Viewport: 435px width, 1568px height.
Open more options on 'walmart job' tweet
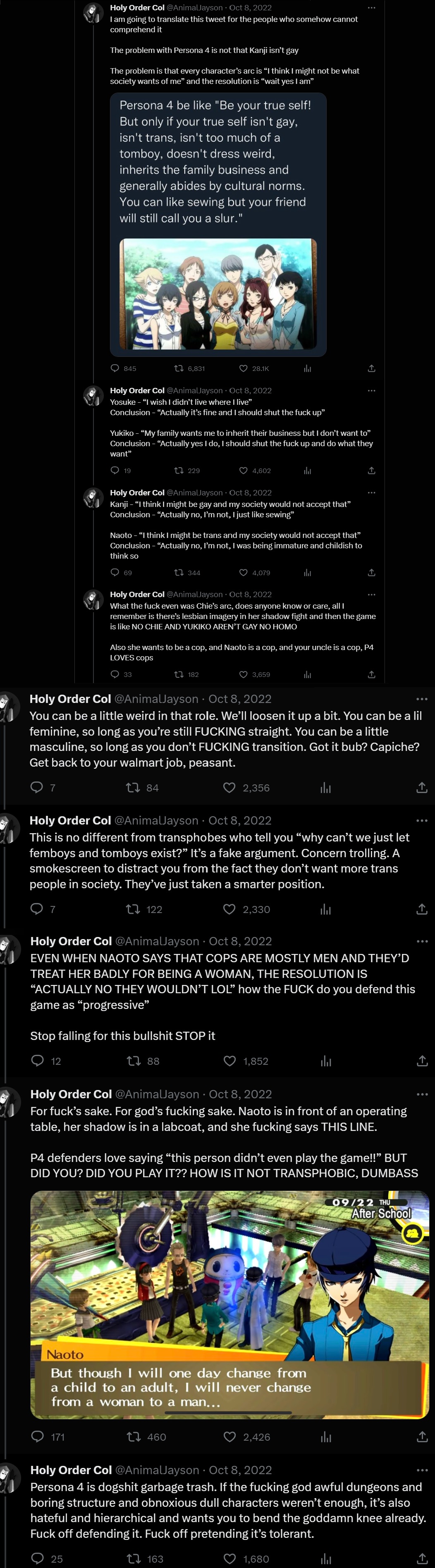(x=422, y=699)
